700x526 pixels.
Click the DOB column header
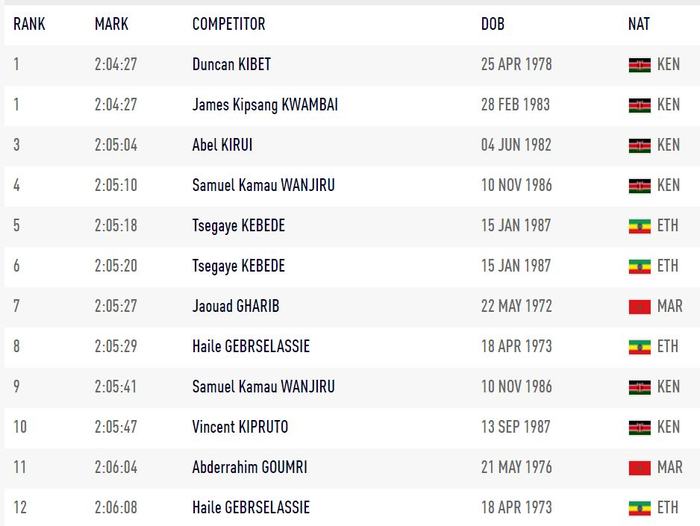pos(493,23)
